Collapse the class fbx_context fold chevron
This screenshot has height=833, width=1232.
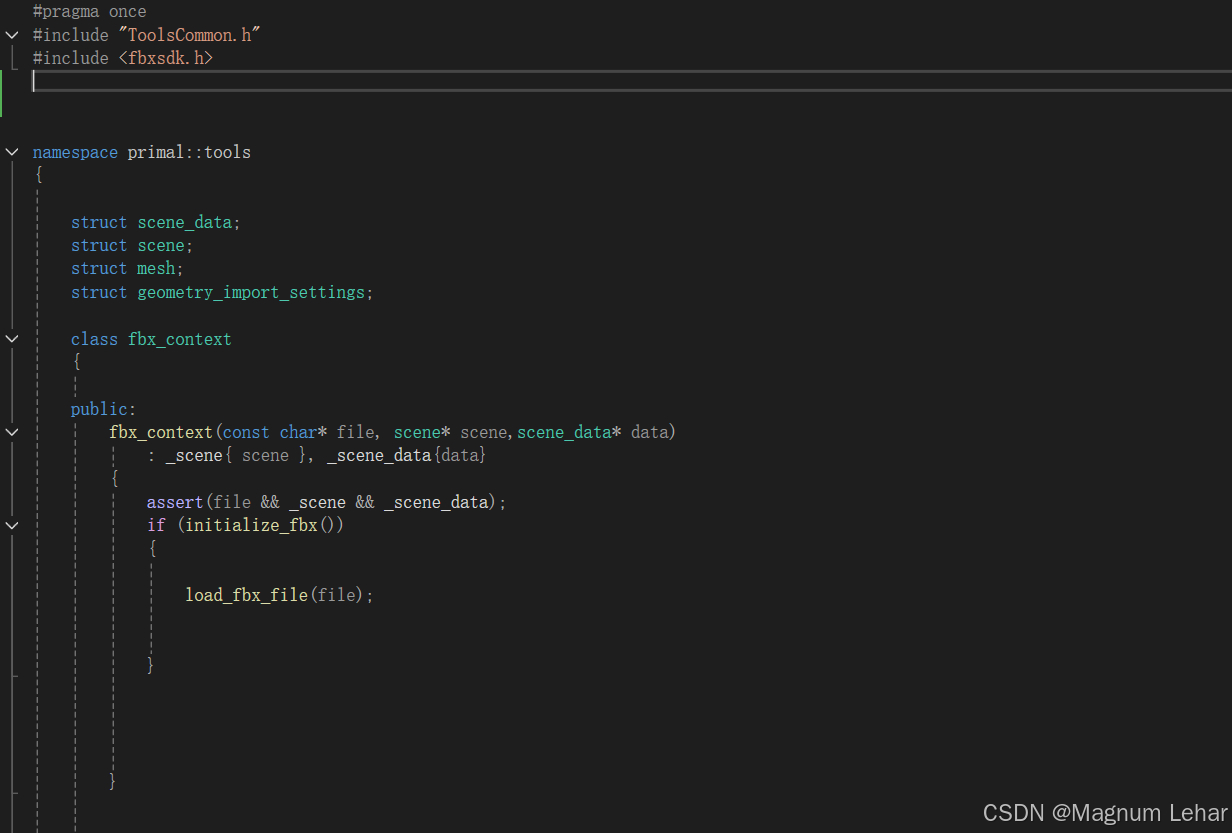pos(12,339)
